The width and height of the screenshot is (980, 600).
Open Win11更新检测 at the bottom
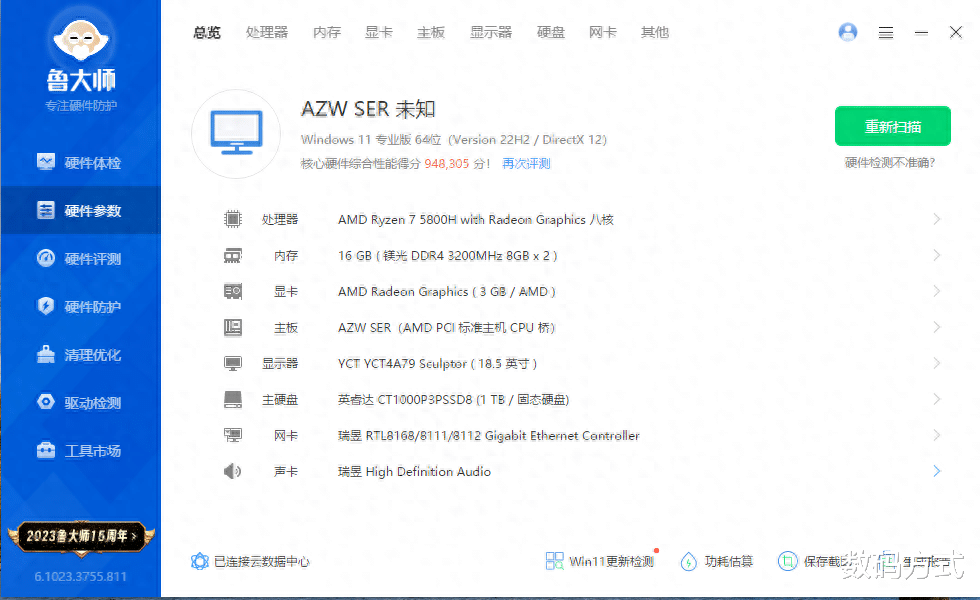point(600,561)
